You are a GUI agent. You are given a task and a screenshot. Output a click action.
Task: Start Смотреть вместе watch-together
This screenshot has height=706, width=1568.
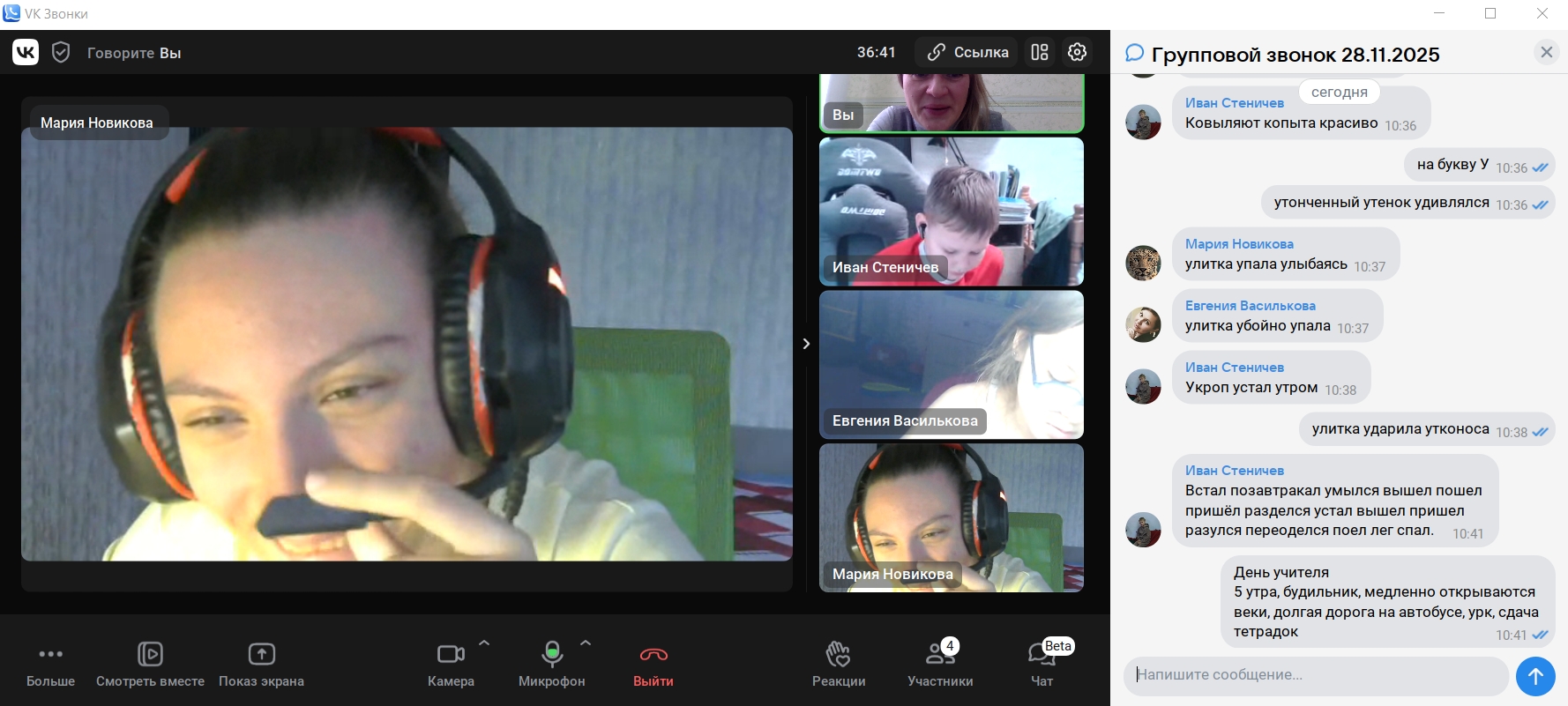(x=150, y=663)
